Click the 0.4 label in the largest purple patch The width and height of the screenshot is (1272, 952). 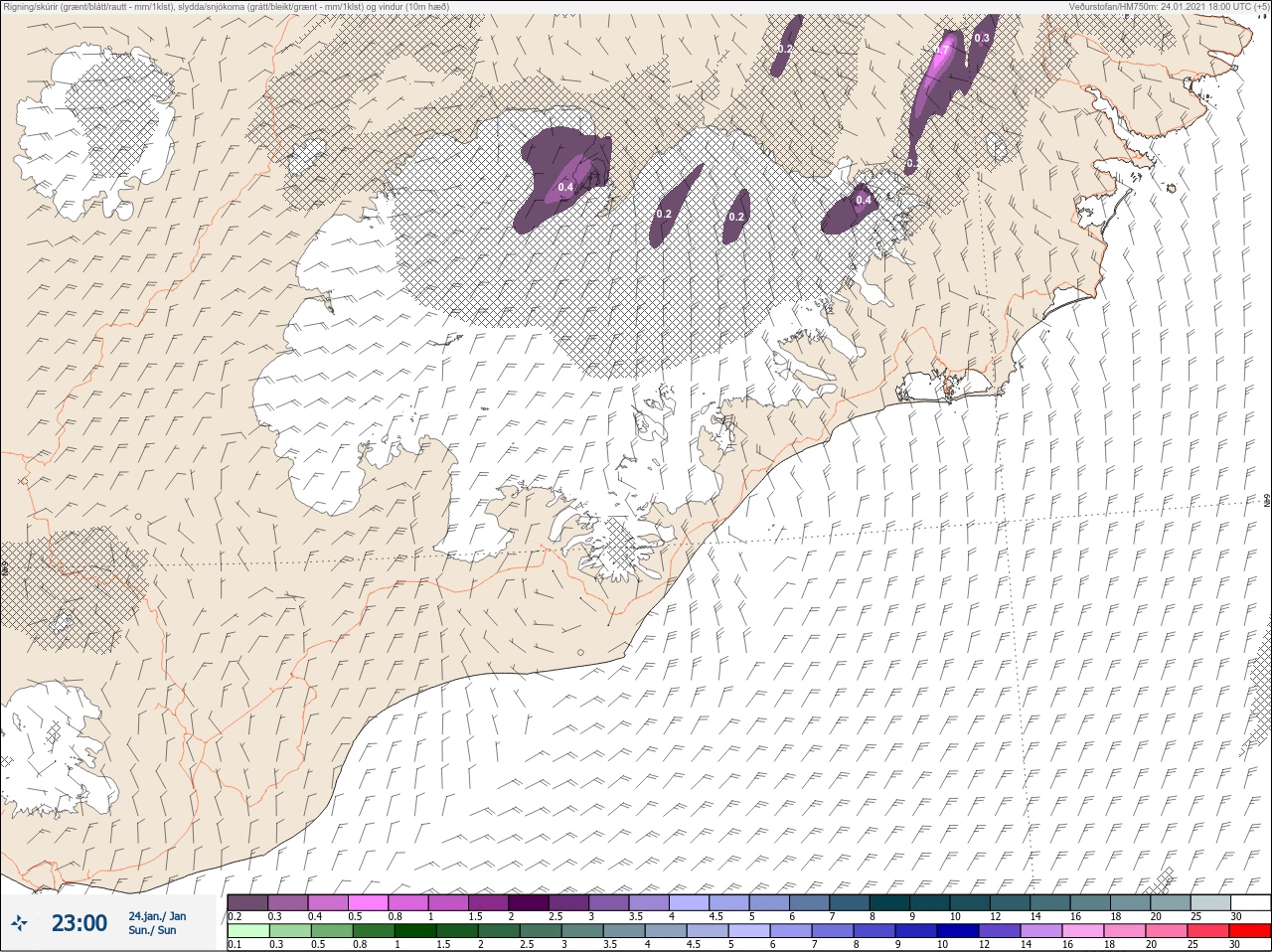point(565,187)
